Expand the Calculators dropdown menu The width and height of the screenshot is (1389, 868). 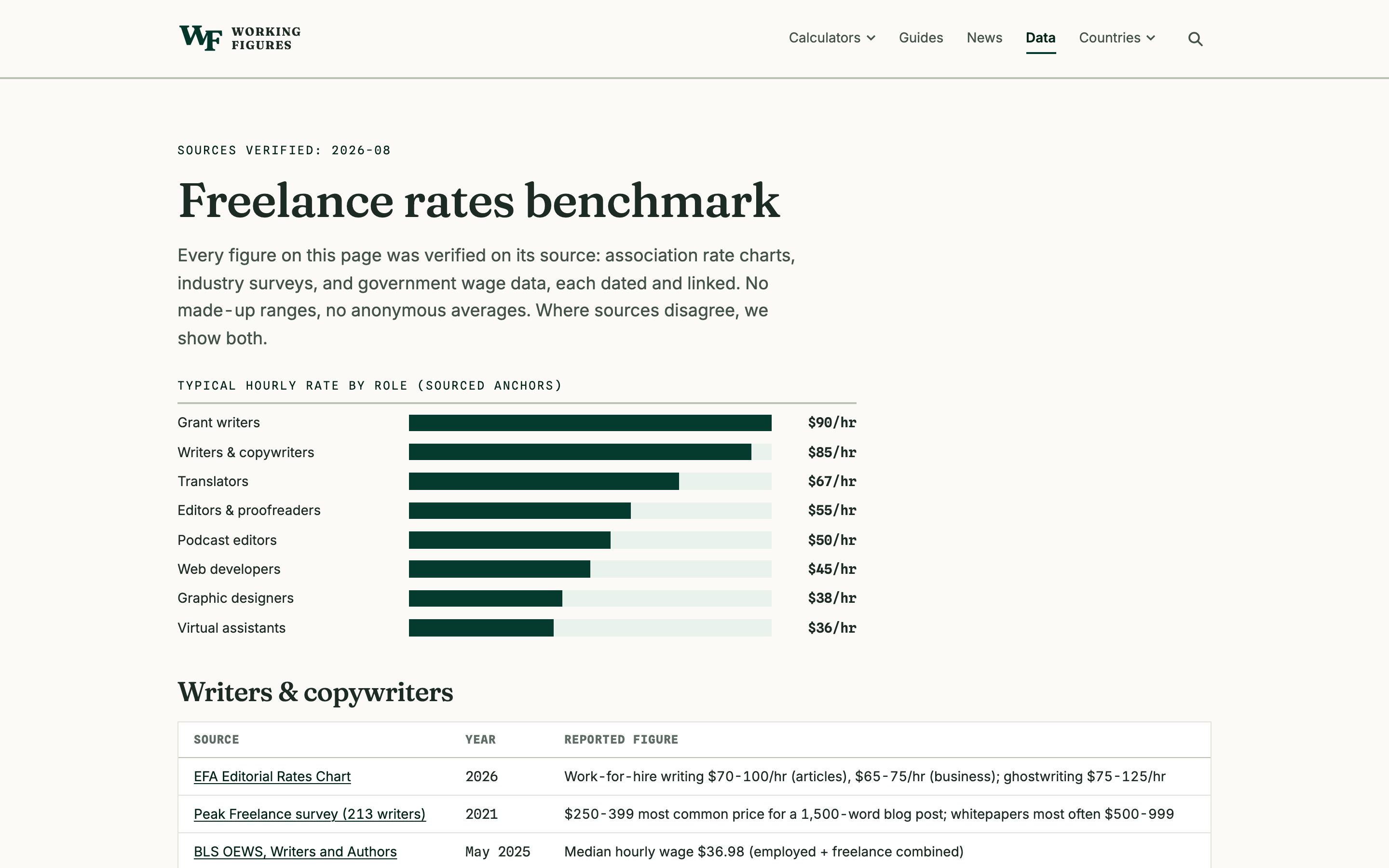(831, 38)
